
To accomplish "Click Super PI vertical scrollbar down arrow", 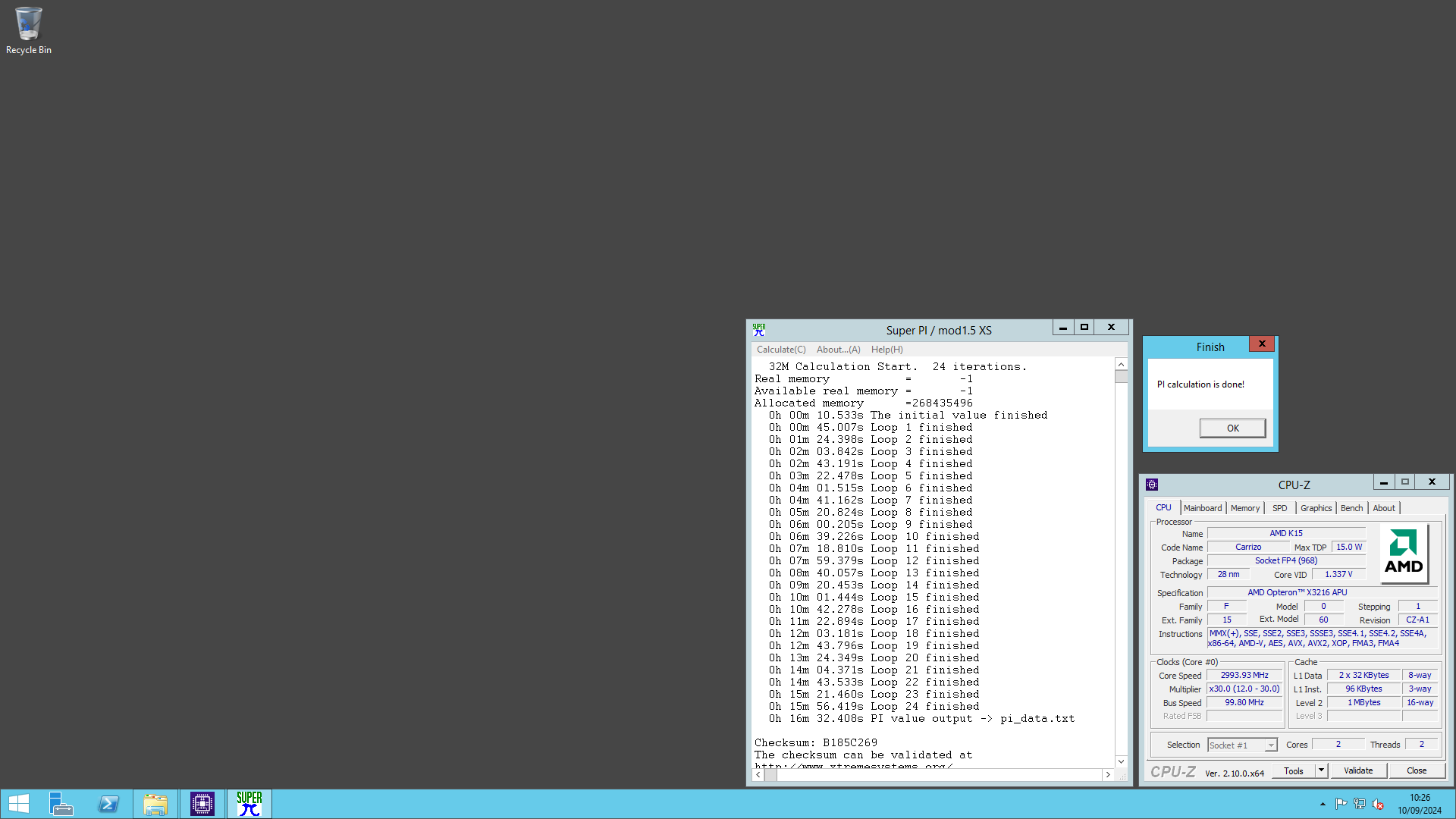I will 1121,761.
